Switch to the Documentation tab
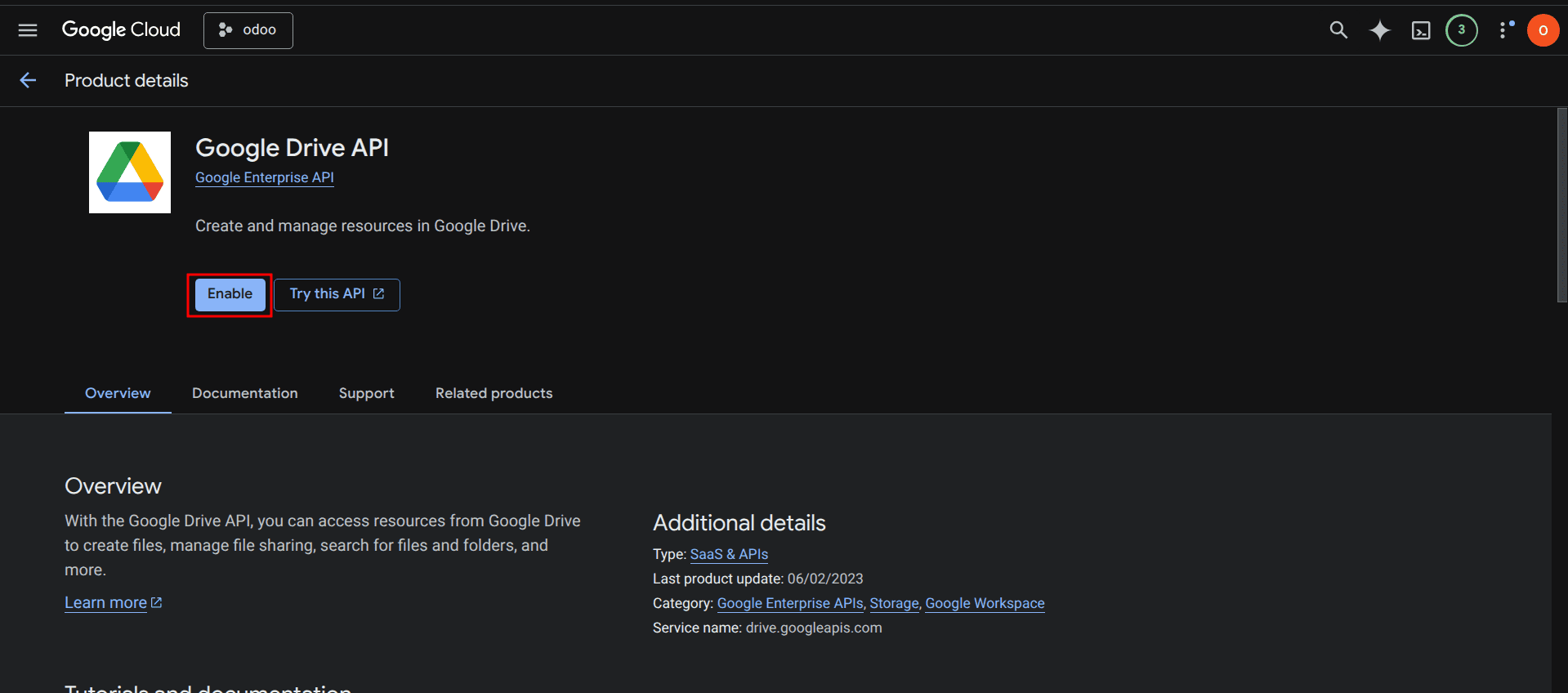Screen dimensions: 1568x693 (x=245, y=393)
